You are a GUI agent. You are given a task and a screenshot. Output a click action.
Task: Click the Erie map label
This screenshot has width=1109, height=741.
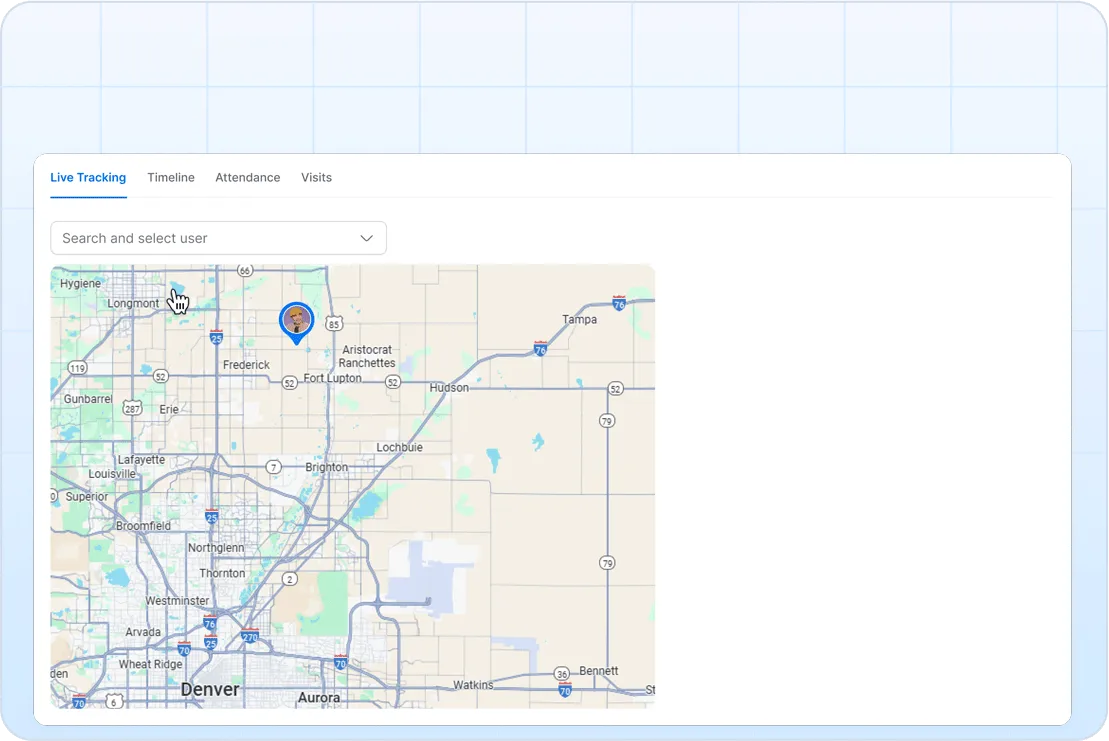169,409
